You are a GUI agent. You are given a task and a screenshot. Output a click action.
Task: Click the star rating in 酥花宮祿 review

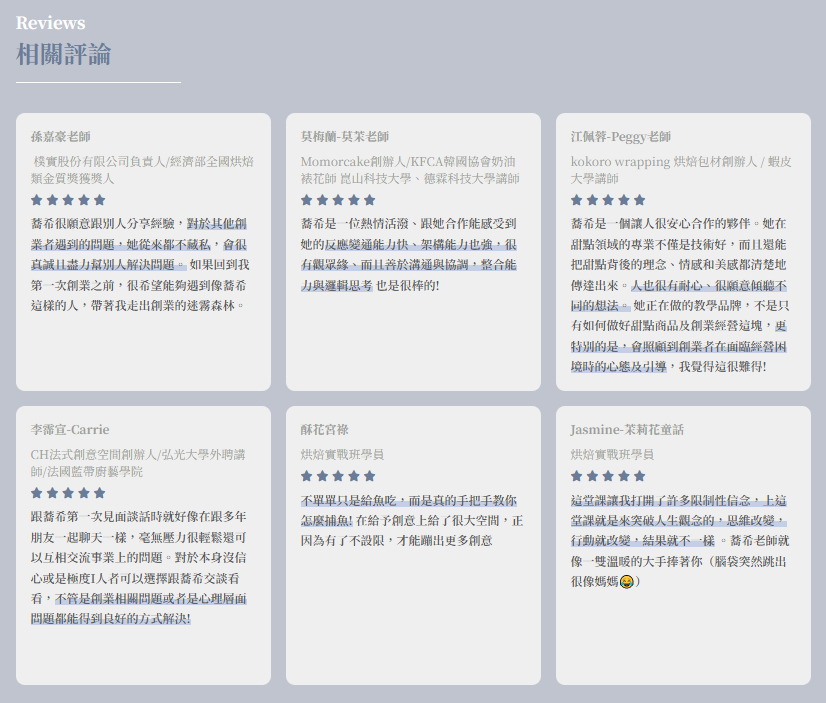click(338, 476)
